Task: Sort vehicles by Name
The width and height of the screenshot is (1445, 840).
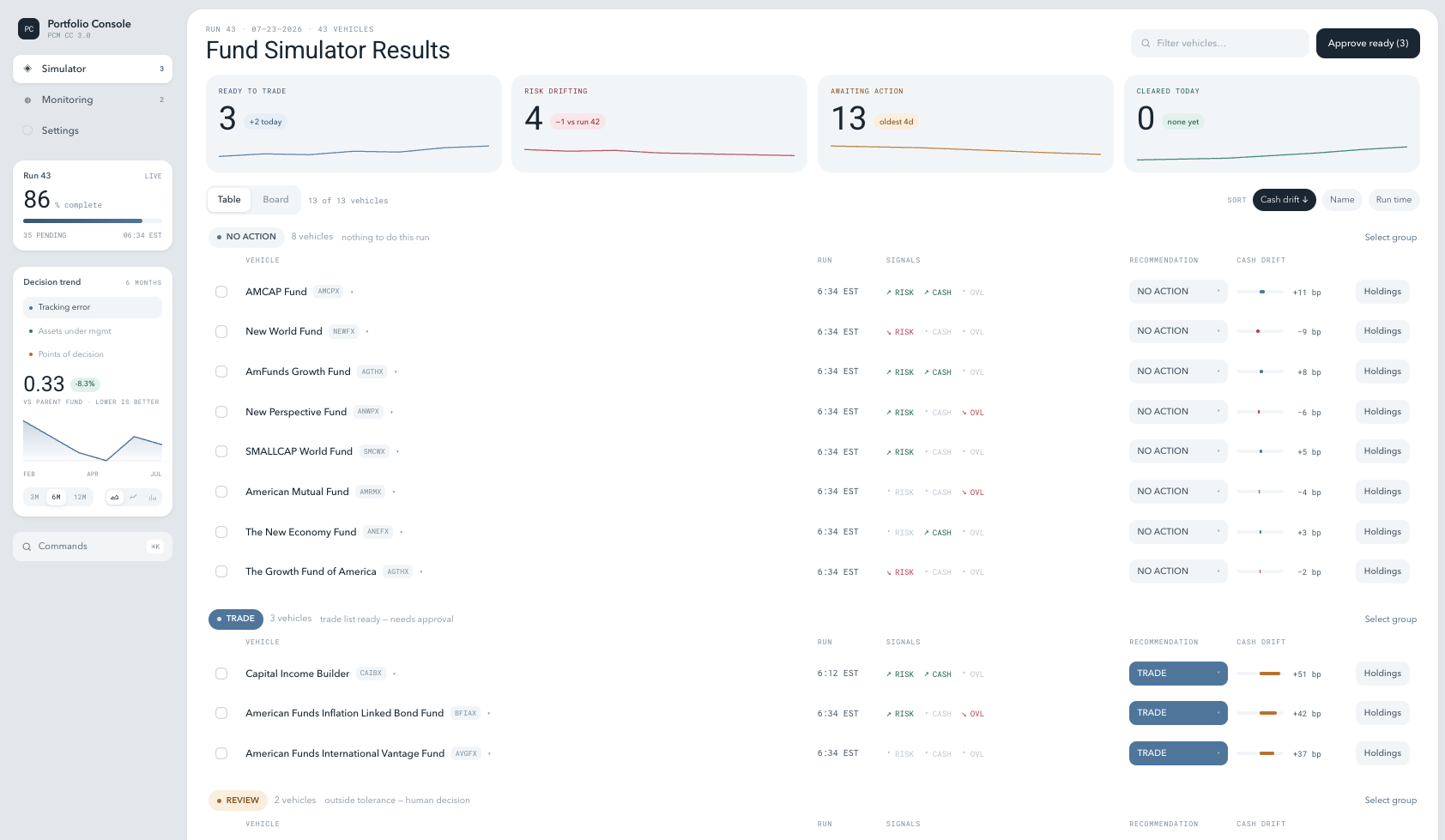Action: click(1342, 200)
